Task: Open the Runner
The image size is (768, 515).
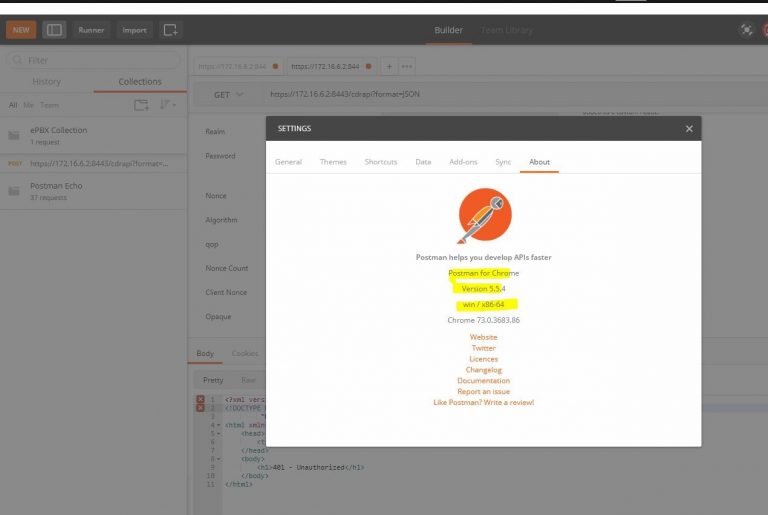Action: point(91,30)
